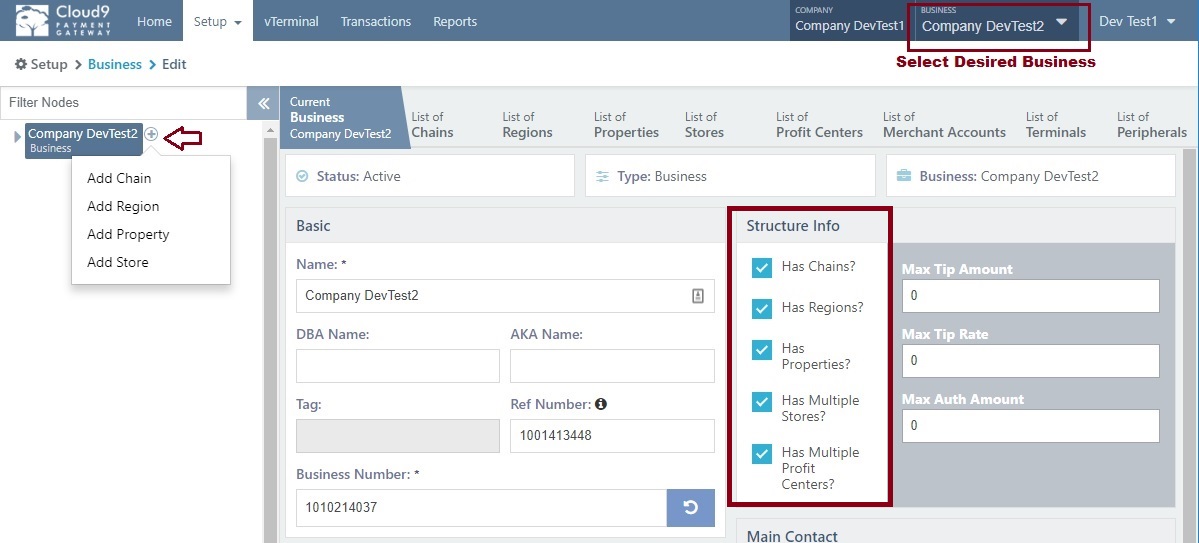Click the Type sliders icon
This screenshot has height=543, width=1199.
603,177
